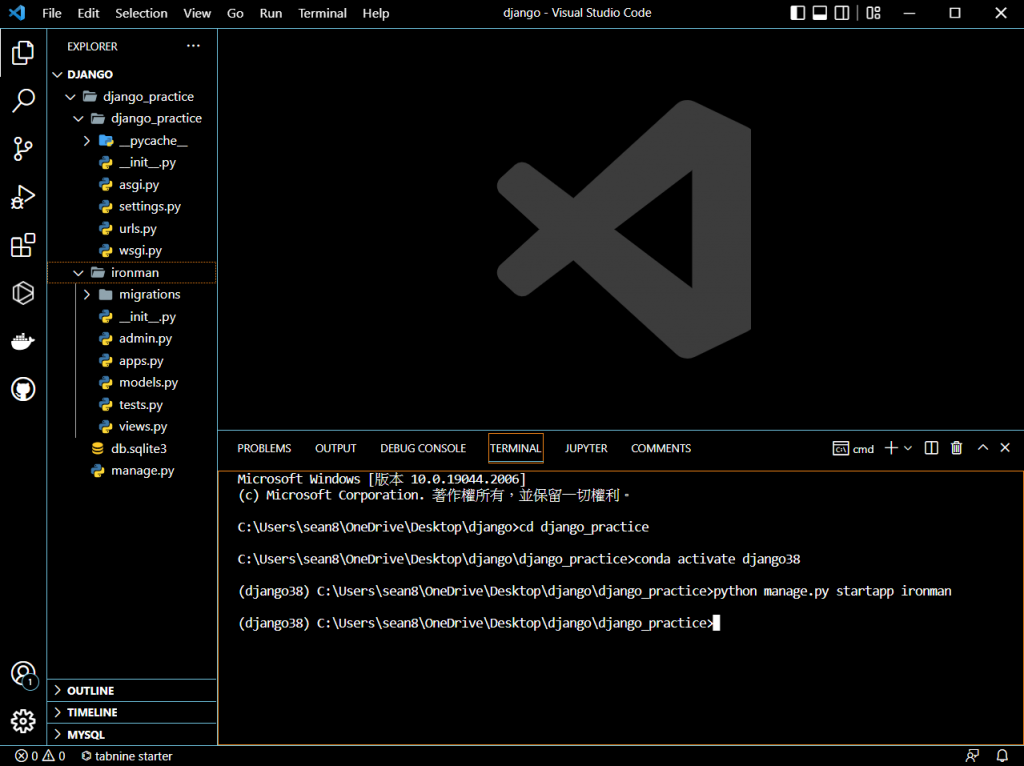Click the cmd terminal shell label

[x=854, y=449]
